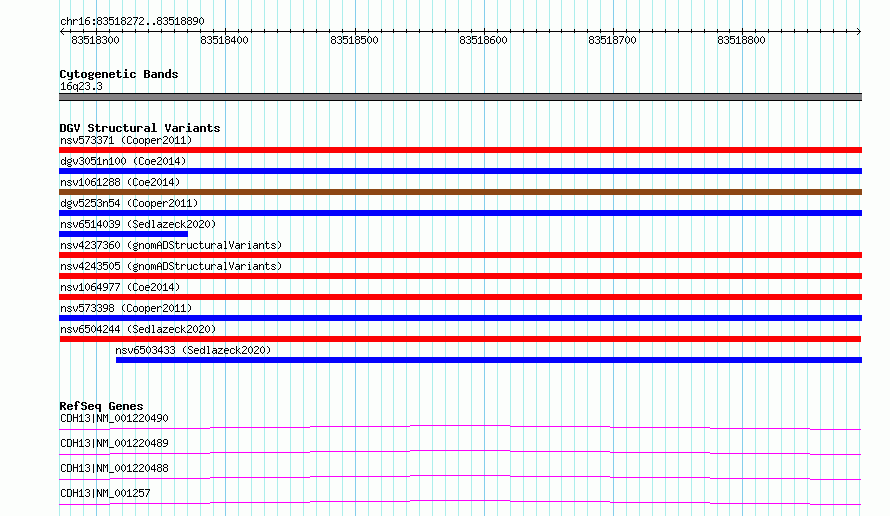
Task: Click the left arrow of the coordinate ruler
Action: [62, 32]
